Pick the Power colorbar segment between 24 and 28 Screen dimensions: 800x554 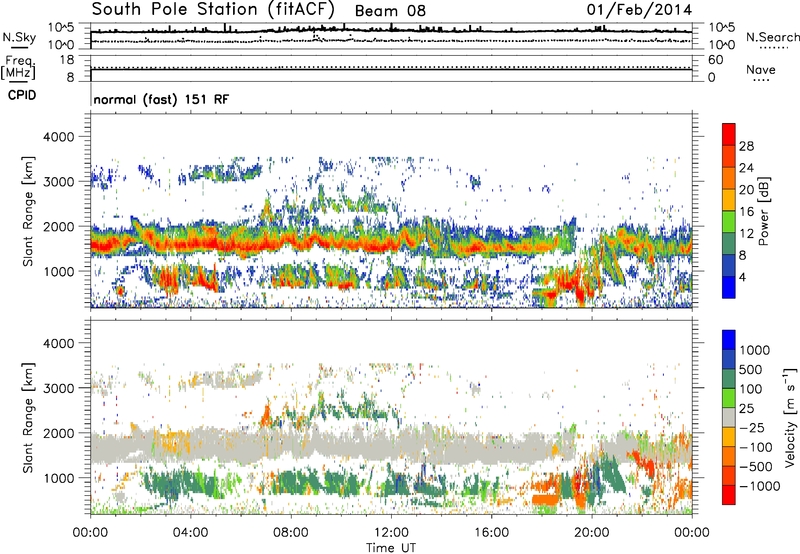[729, 156]
